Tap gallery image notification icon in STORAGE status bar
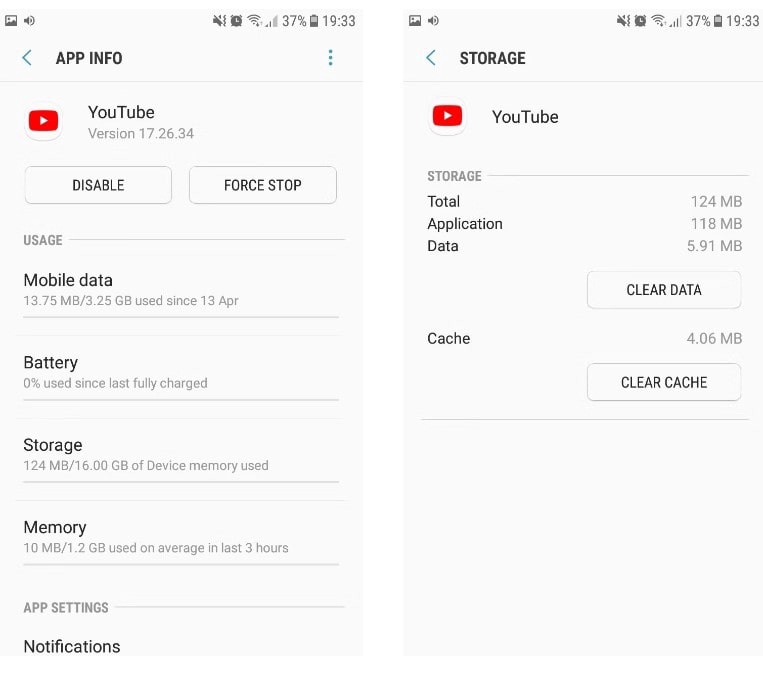 [x=415, y=20]
